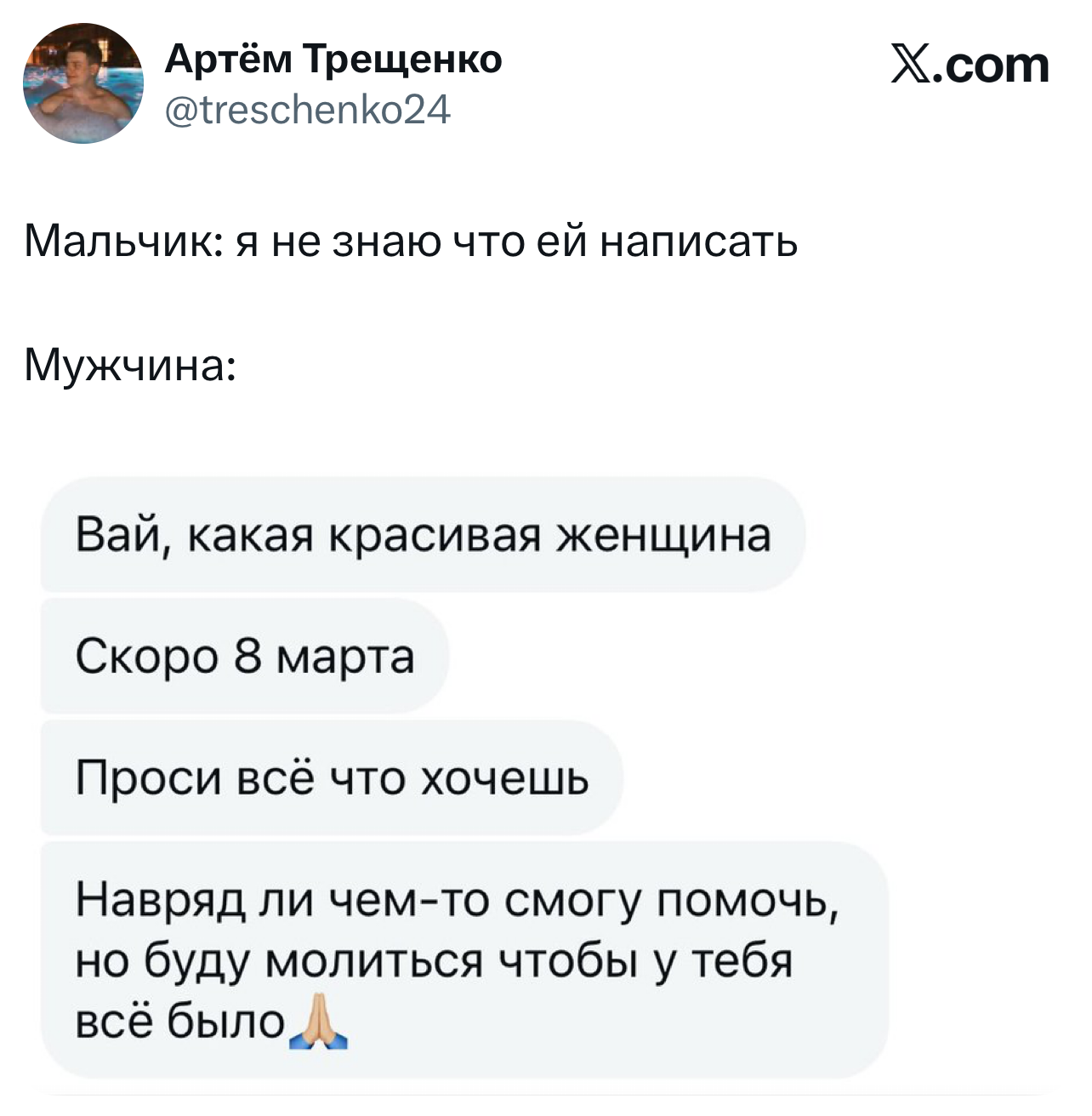
Task: Click the word "красивая" in the first bubble
Action: (x=434, y=535)
